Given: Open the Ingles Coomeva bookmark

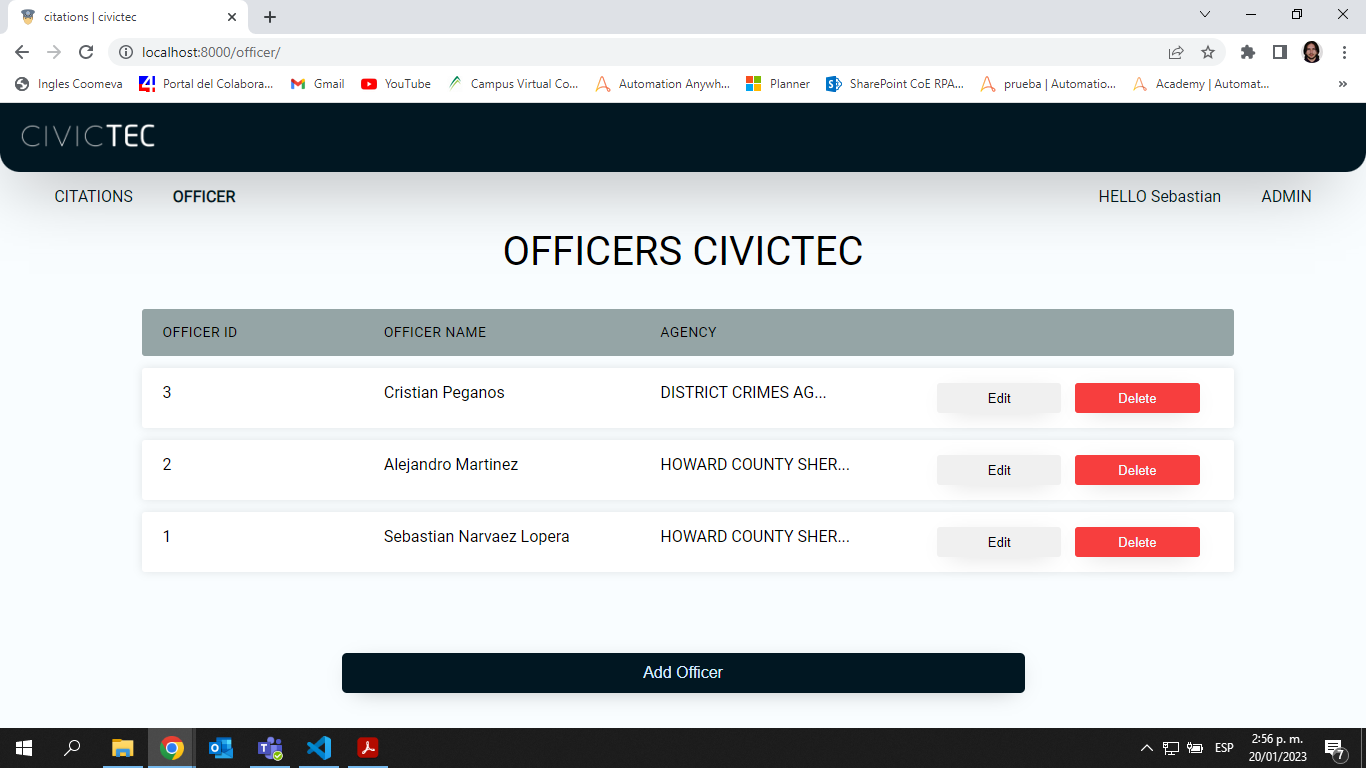Looking at the screenshot, I should point(69,84).
